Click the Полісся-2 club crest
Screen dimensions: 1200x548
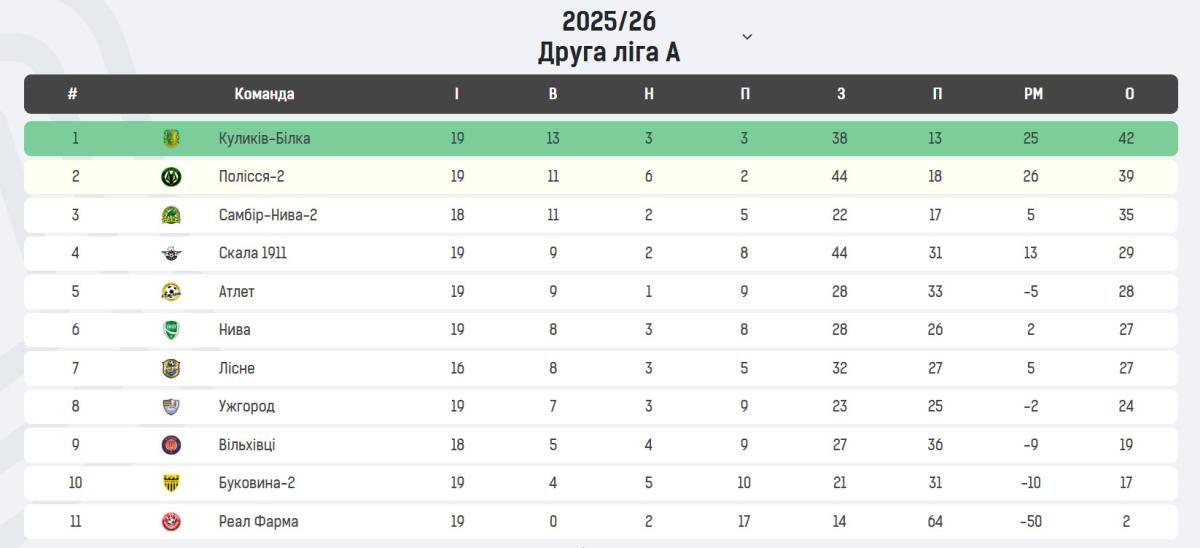tap(171, 177)
